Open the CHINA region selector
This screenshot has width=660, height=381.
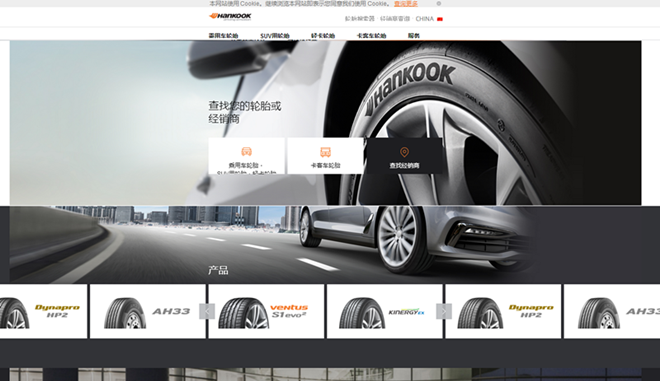424,19
